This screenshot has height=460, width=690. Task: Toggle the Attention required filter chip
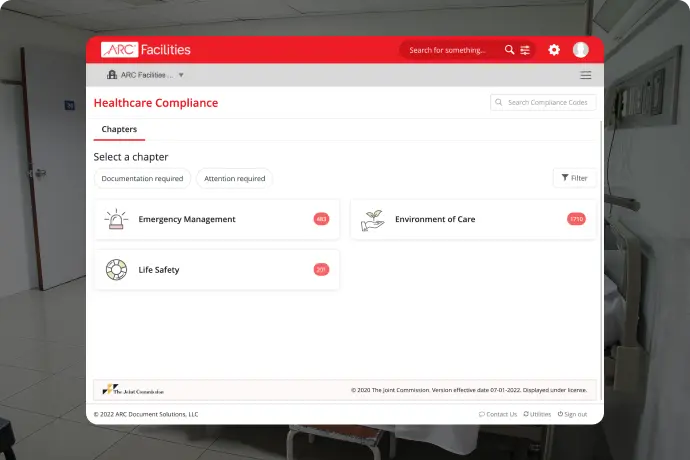pyautogui.click(x=234, y=178)
